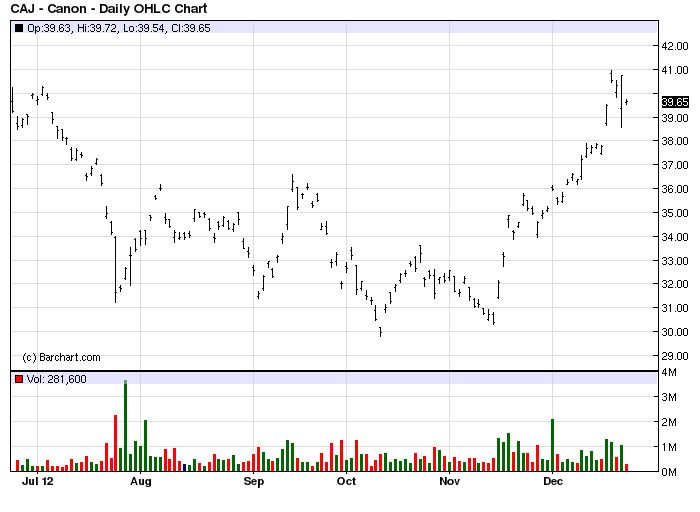Click the '(c) Barchart.com' copyright text
The image size is (700, 512).
click(61, 357)
